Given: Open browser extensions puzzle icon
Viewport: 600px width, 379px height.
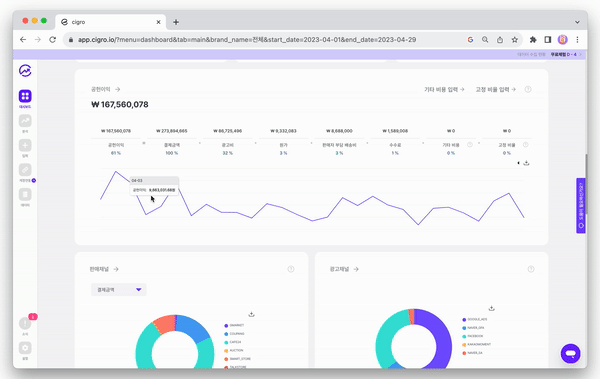Looking at the screenshot, I should 533,39.
